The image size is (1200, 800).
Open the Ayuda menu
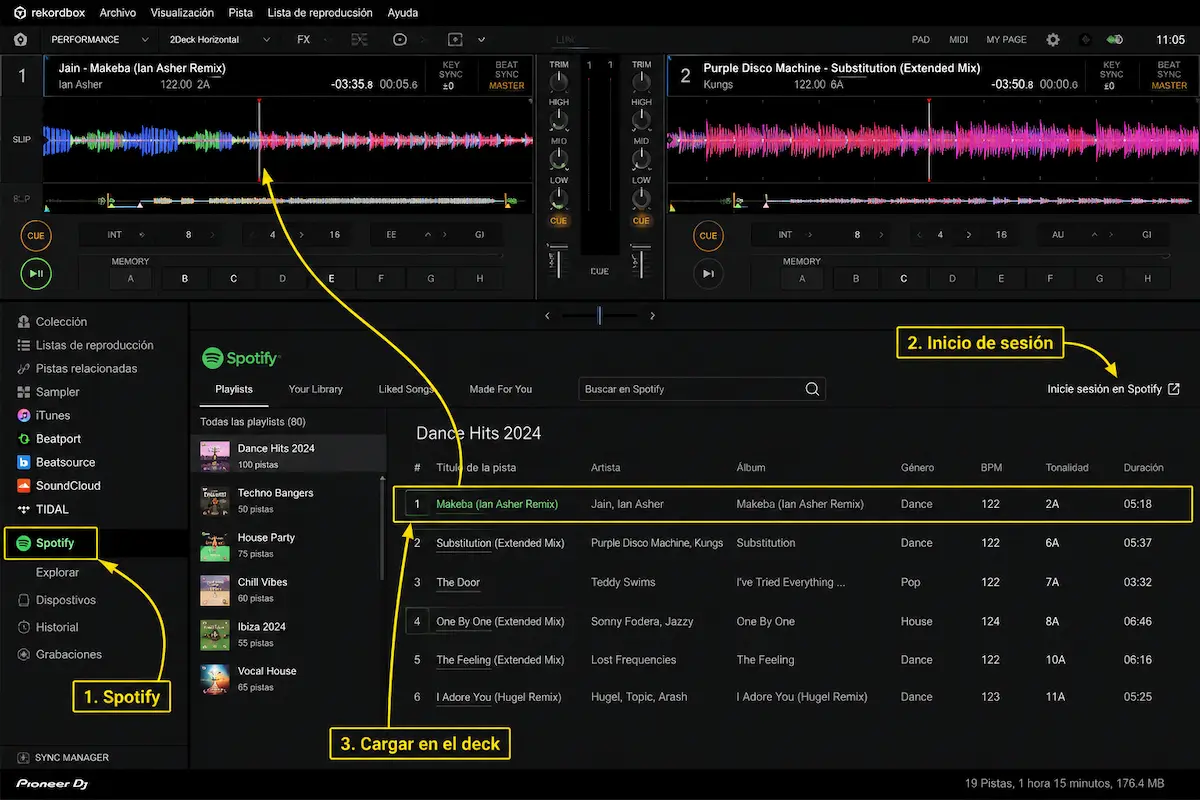coord(402,13)
